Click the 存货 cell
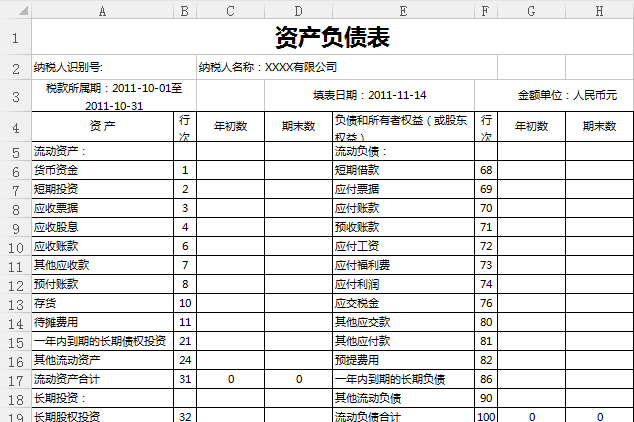 click(x=102, y=303)
